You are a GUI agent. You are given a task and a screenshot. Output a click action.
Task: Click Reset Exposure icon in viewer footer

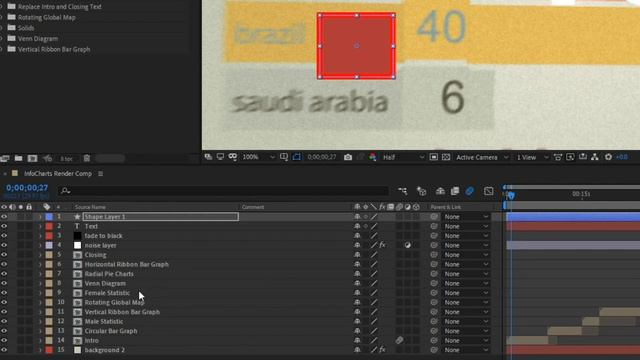[x=608, y=157]
